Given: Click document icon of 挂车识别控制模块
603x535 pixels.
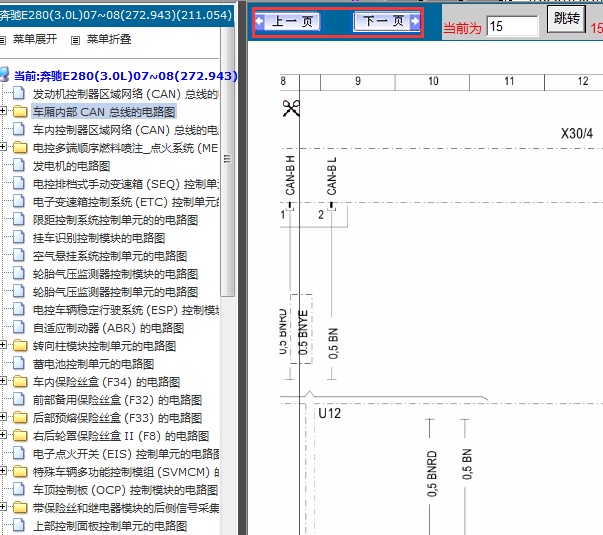Looking at the screenshot, I should (x=19, y=237).
